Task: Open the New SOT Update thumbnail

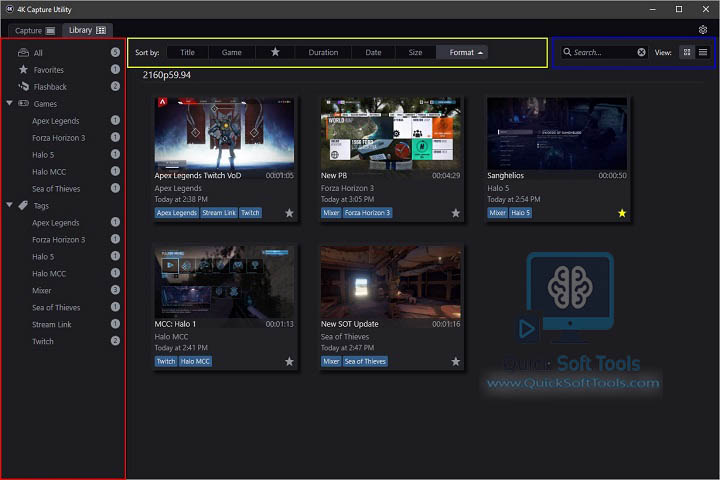Action: click(390, 282)
